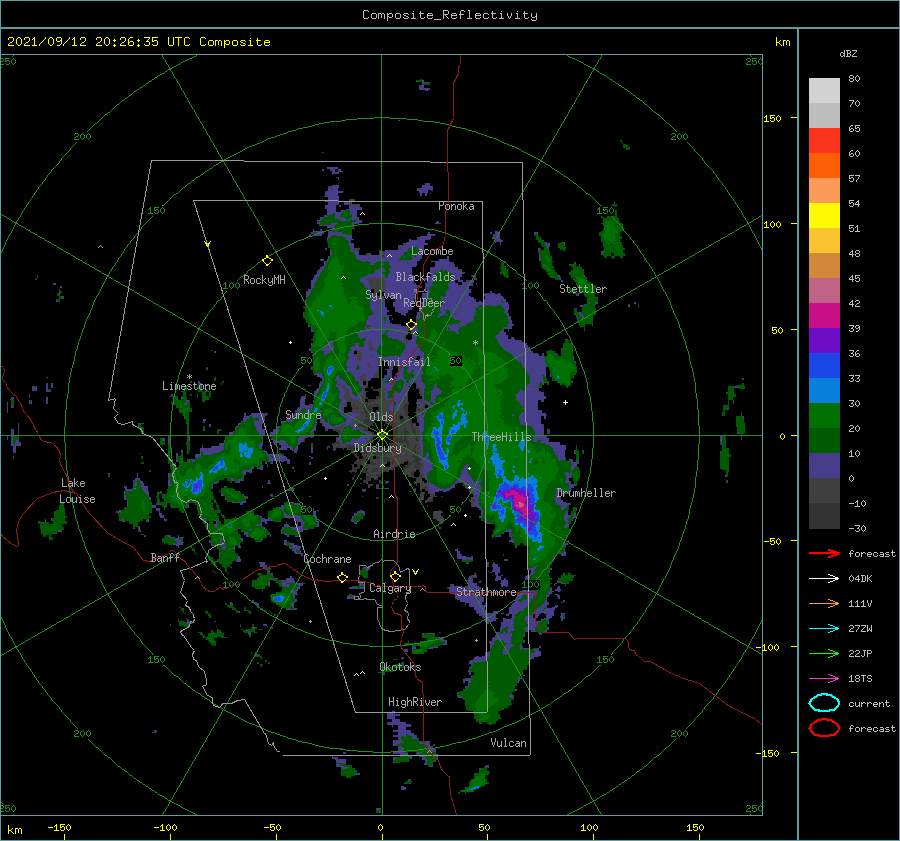
Task: Click the red forecast ellipse icon
Action: click(824, 728)
